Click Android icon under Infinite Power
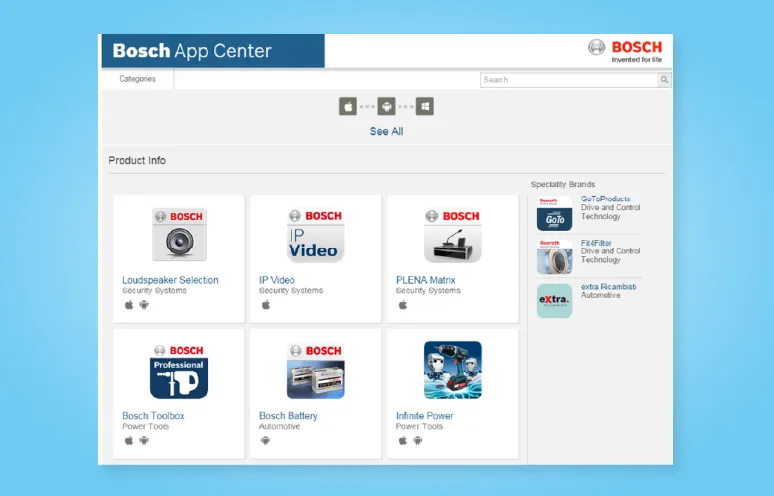774x496 pixels. (x=418, y=440)
